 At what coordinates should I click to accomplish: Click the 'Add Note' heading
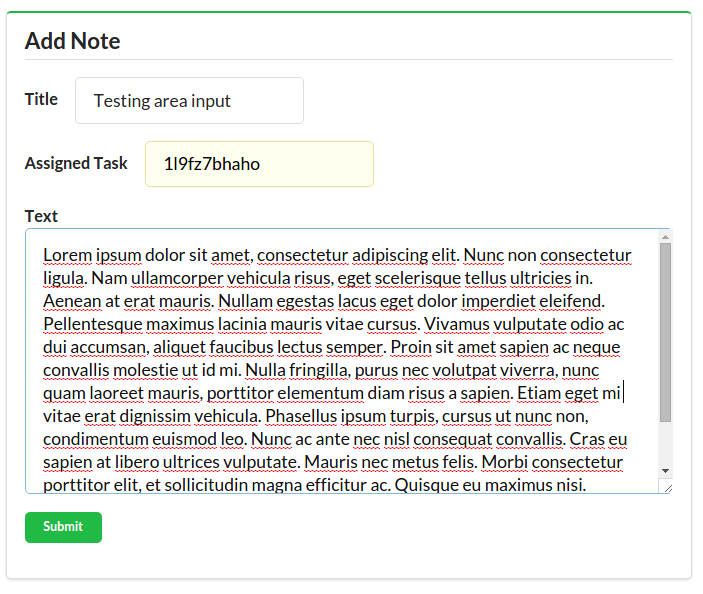[x=72, y=41]
